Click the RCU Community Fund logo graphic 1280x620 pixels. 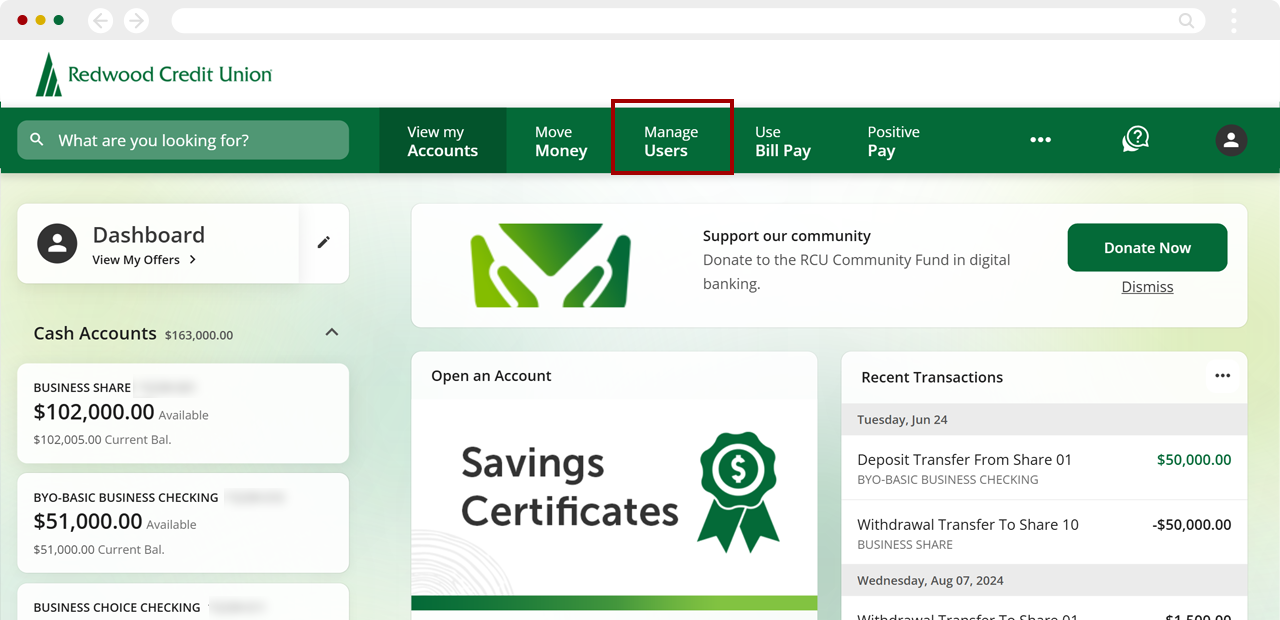551,265
